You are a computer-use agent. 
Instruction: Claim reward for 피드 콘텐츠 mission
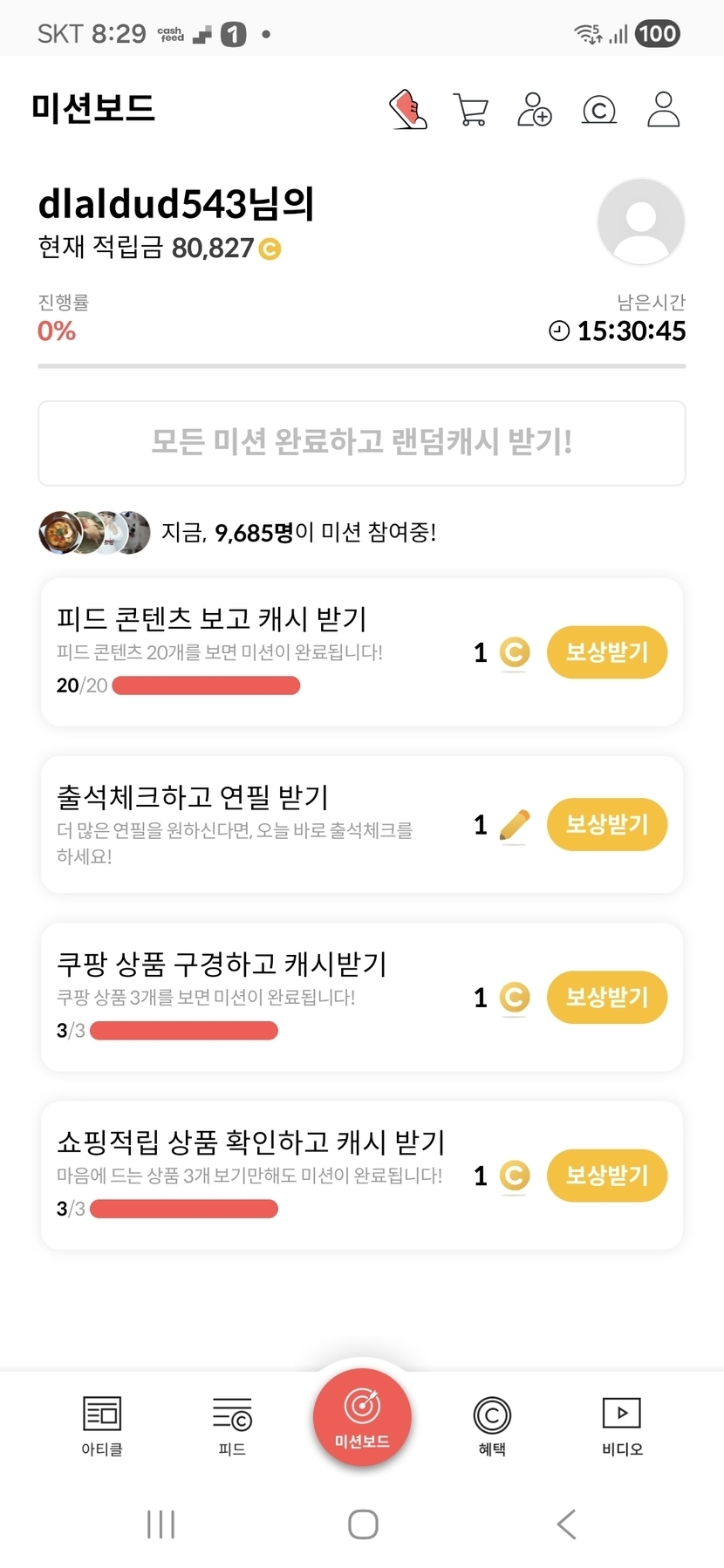pos(606,652)
